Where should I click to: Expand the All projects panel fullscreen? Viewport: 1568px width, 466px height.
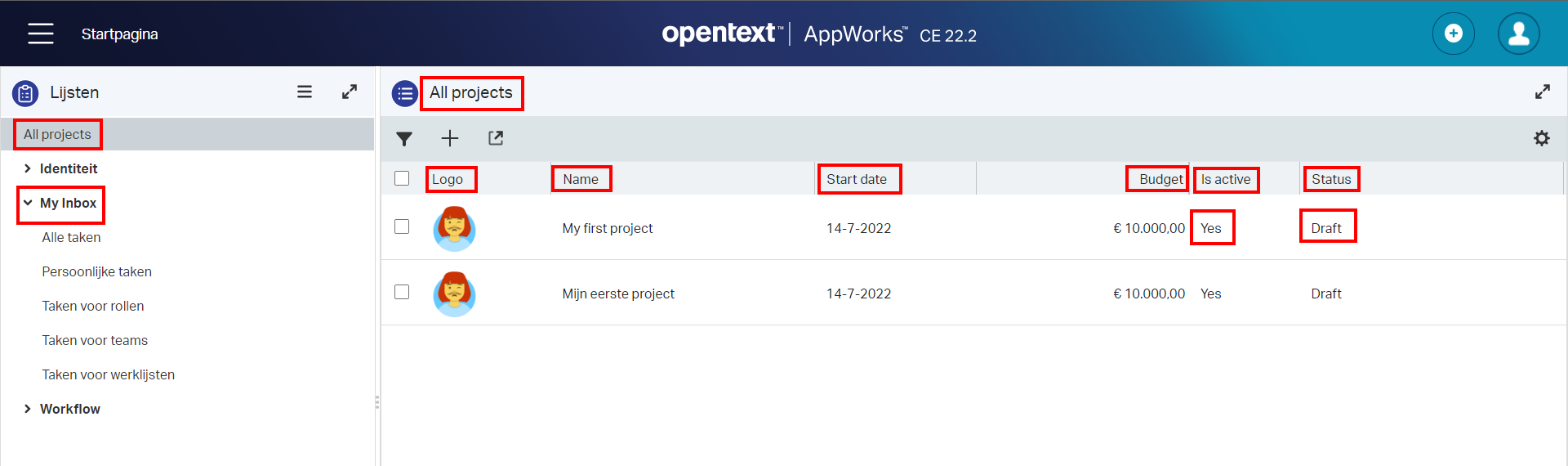(1542, 92)
